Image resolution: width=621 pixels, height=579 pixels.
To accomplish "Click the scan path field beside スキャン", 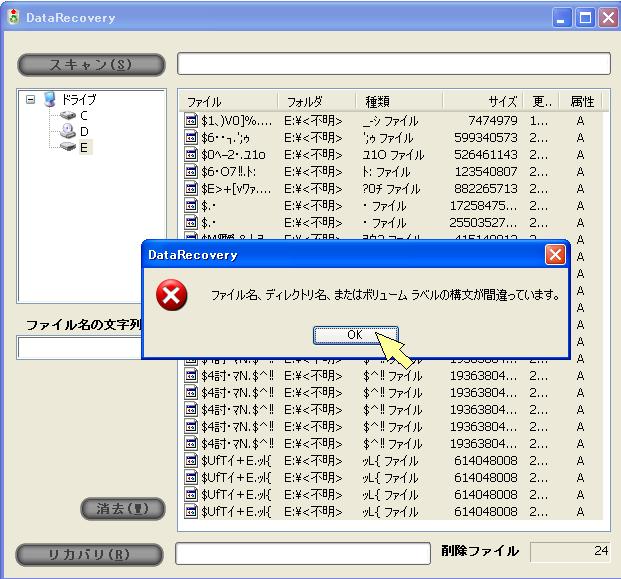I will click(x=394, y=63).
